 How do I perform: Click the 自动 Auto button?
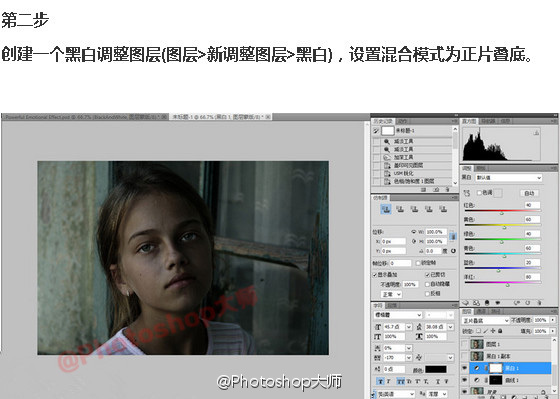529,193
